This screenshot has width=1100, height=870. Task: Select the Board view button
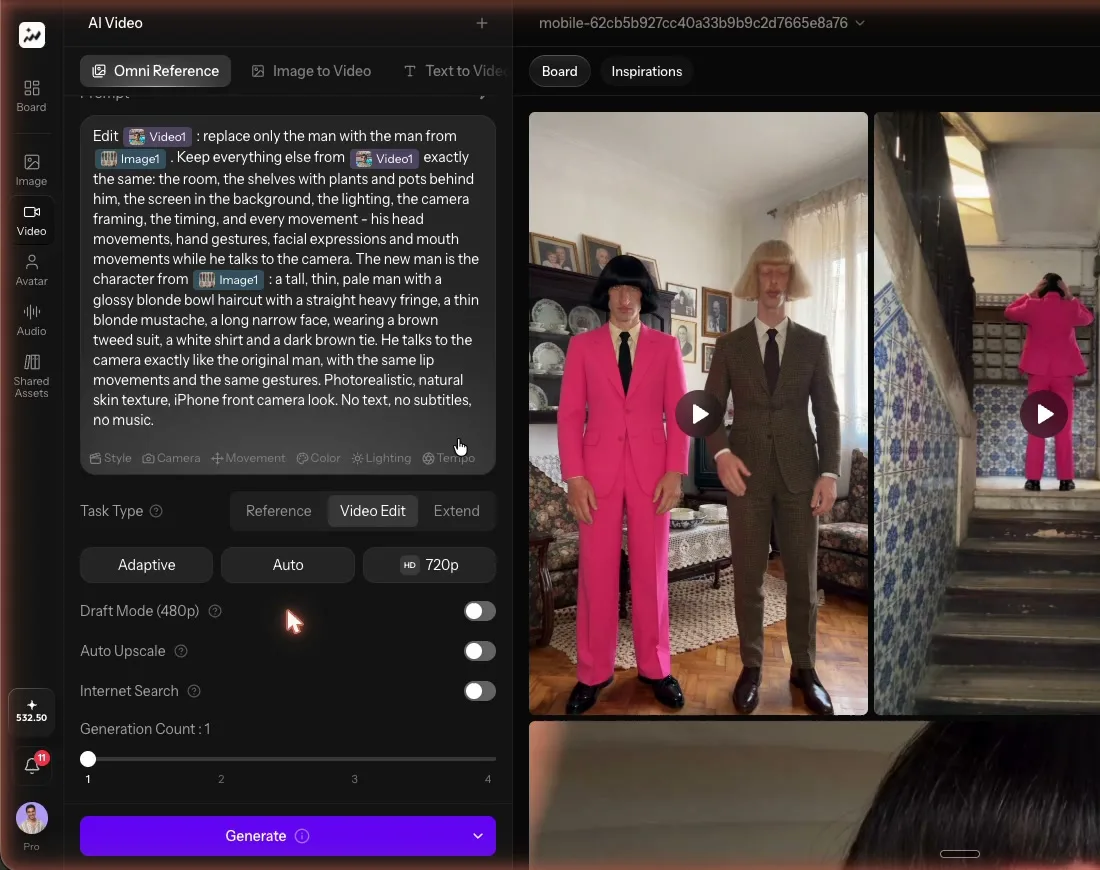(x=559, y=72)
